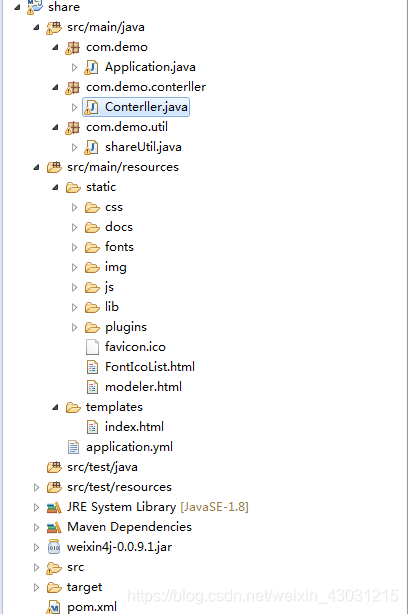Click the shareUtil.java file icon
The image size is (408, 614).
point(92,147)
